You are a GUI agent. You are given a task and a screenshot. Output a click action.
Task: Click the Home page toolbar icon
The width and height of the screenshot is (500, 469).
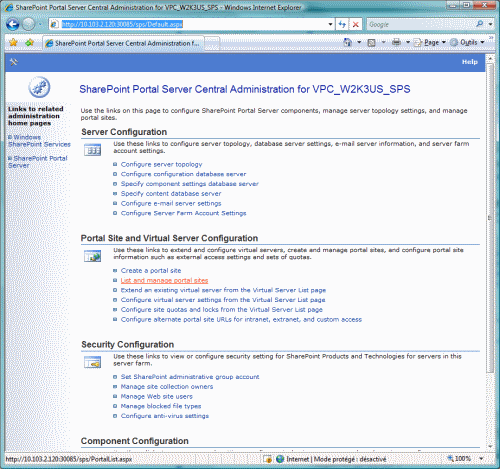click(x=348, y=42)
